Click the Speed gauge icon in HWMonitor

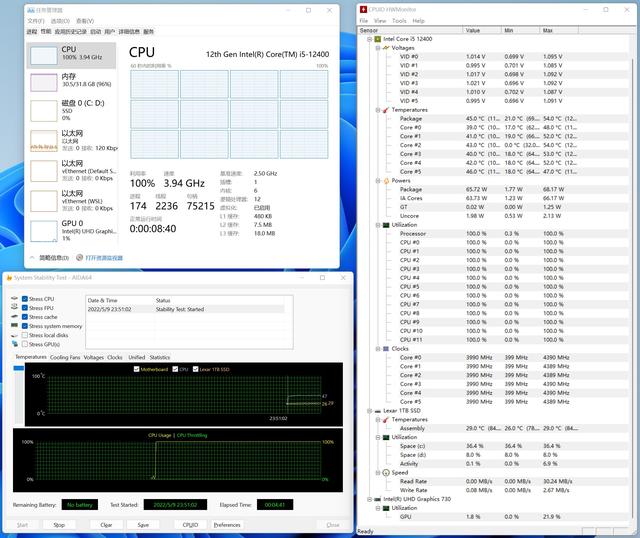[386, 473]
